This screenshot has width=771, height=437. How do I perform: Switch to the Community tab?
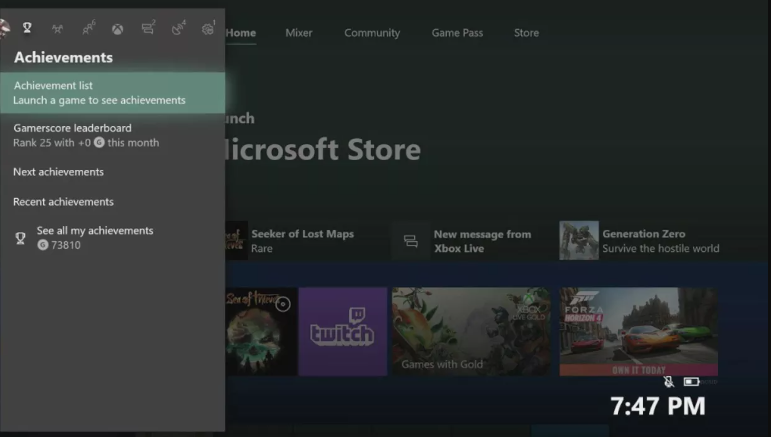[x=372, y=33]
